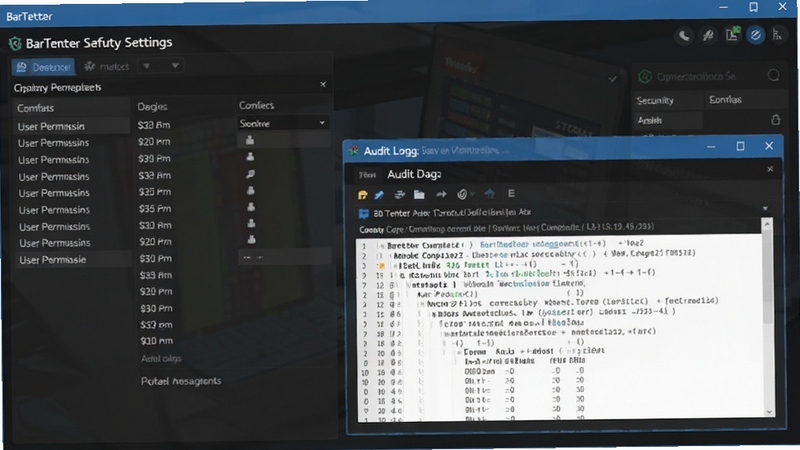Image resolution: width=800 pixels, height=450 pixels.
Task: Open the clipboard icon with green badge
Action: click(732, 34)
